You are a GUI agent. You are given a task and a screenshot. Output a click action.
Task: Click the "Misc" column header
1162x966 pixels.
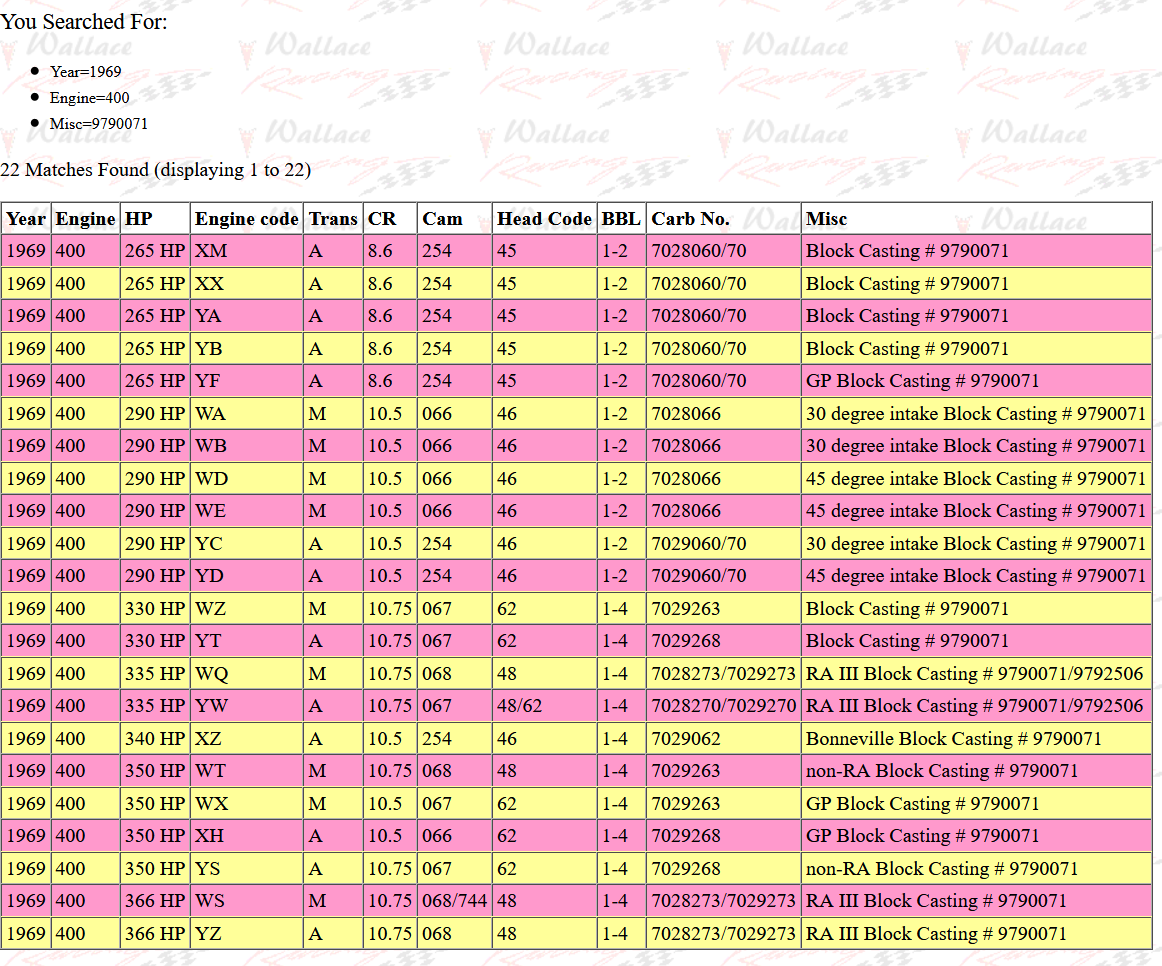pos(826,219)
